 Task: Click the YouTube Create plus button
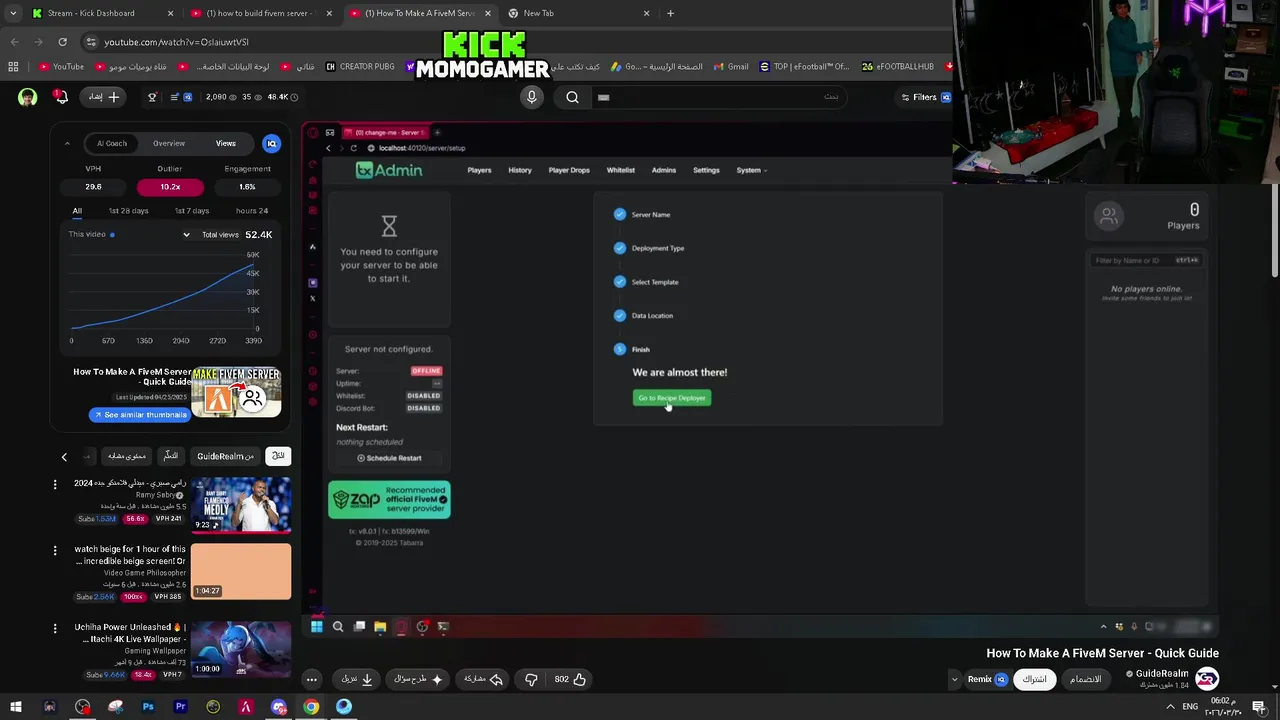pyautogui.click(x=104, y=97)
